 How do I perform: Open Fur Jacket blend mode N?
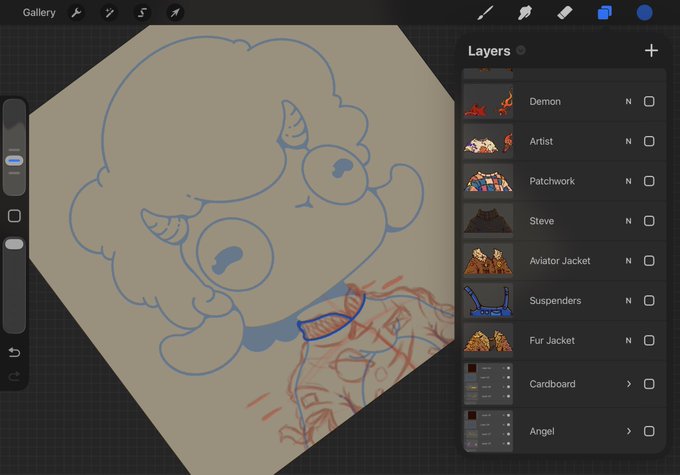tap(628, 341)
